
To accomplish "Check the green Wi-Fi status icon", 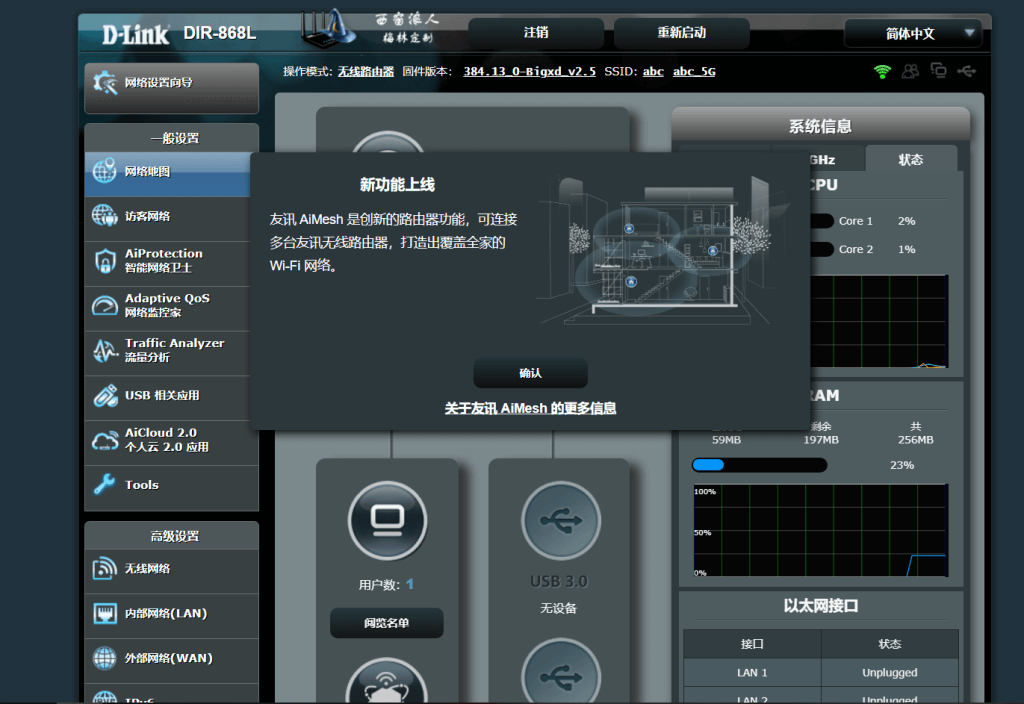I will pos(882,71).
